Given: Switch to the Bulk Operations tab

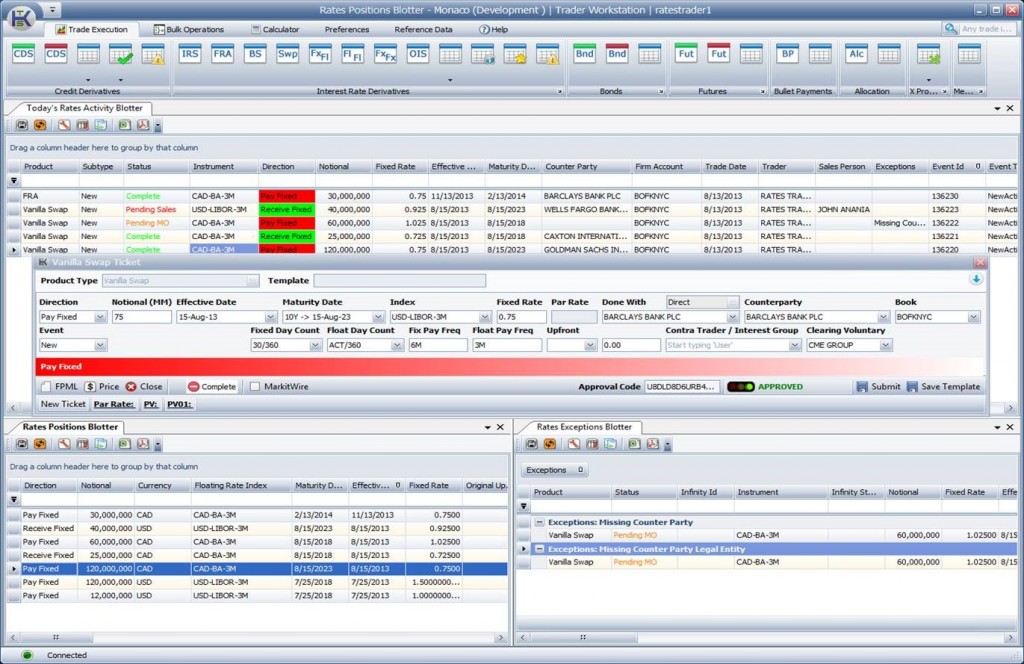Looking at the screenshot, I should (188, 30).
